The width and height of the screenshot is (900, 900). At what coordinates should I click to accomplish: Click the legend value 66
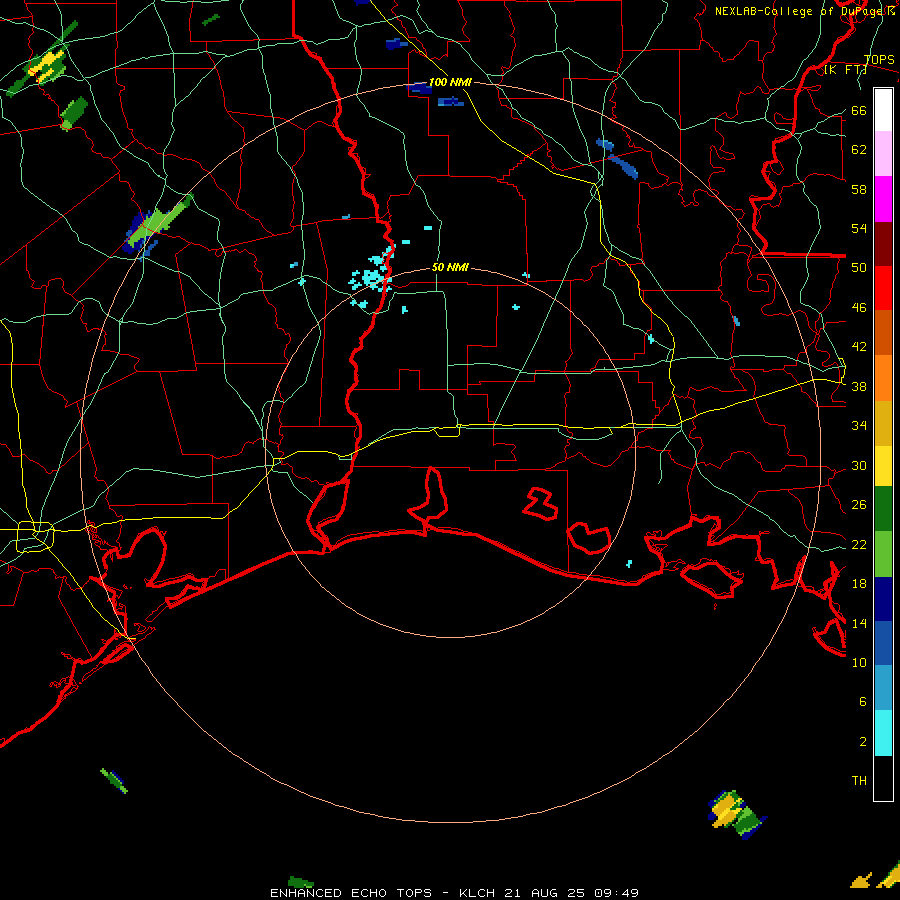pyautogui.click(x=859, y=110)
